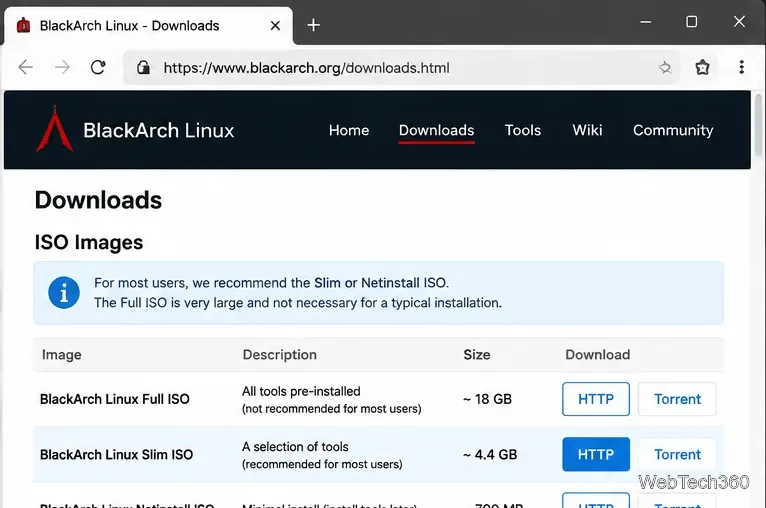This screenshot has height=508, width=766.
Task: Open the Wiki nav item
Action: [587, 130]
